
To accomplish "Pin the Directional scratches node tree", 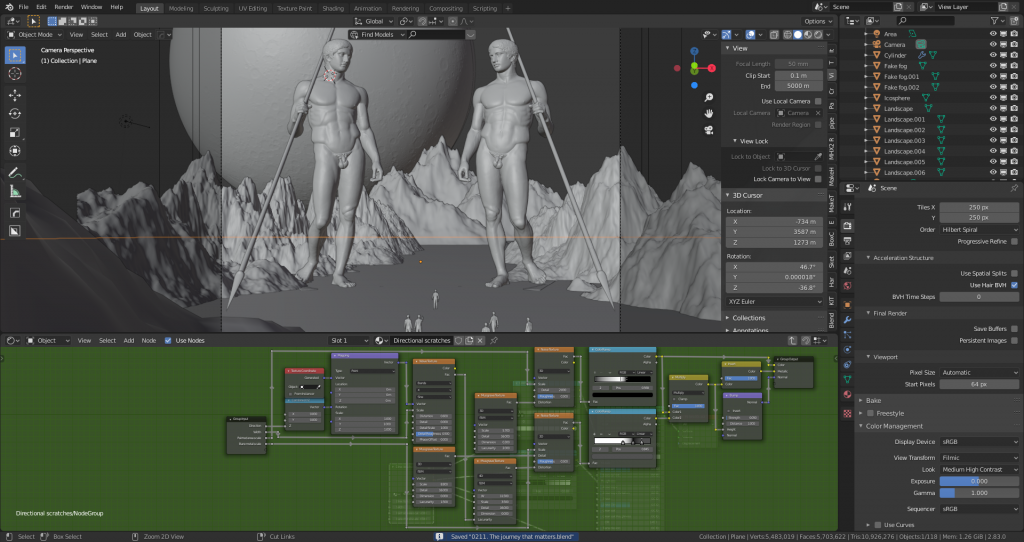I will [x=494, y=340].
